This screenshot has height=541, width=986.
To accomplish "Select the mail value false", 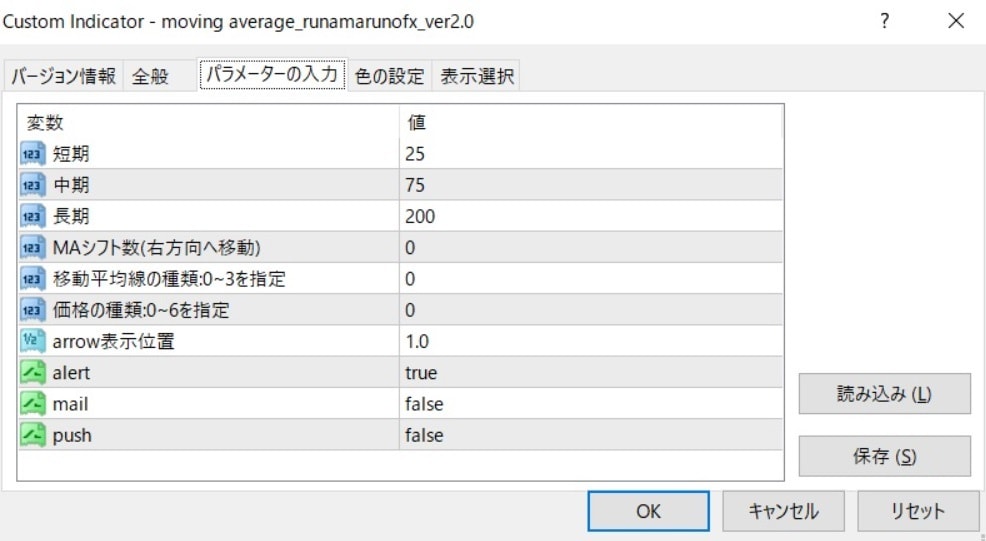I will click(591, 404).
